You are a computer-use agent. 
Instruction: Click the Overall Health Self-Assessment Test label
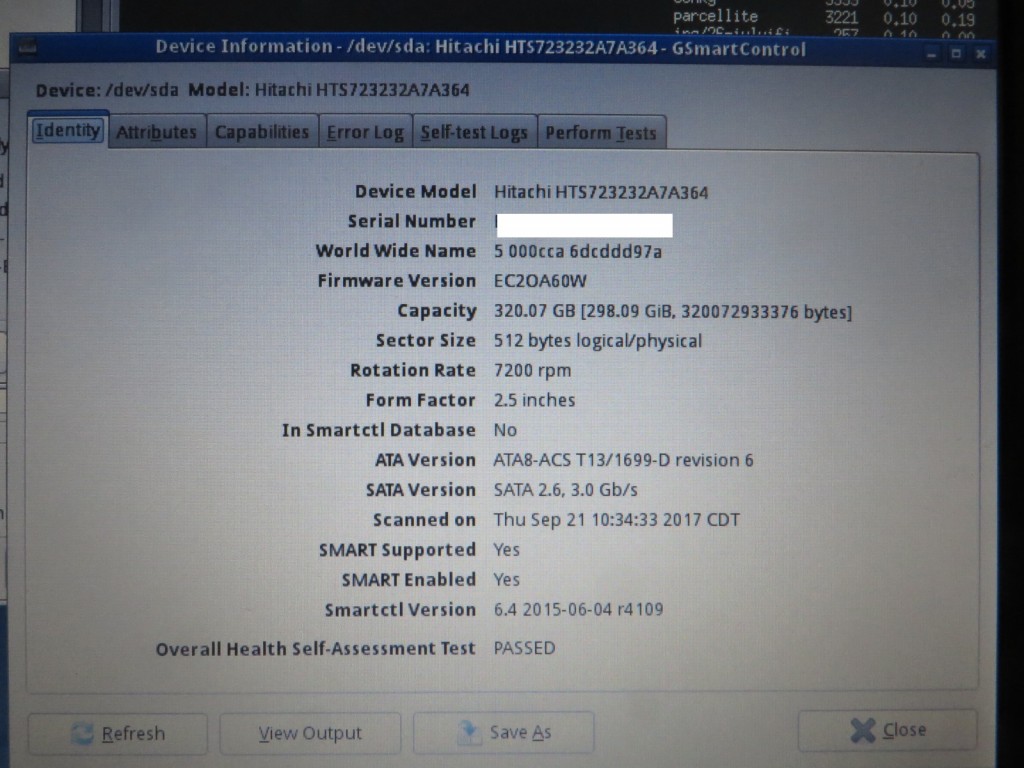tap(315, 648)
